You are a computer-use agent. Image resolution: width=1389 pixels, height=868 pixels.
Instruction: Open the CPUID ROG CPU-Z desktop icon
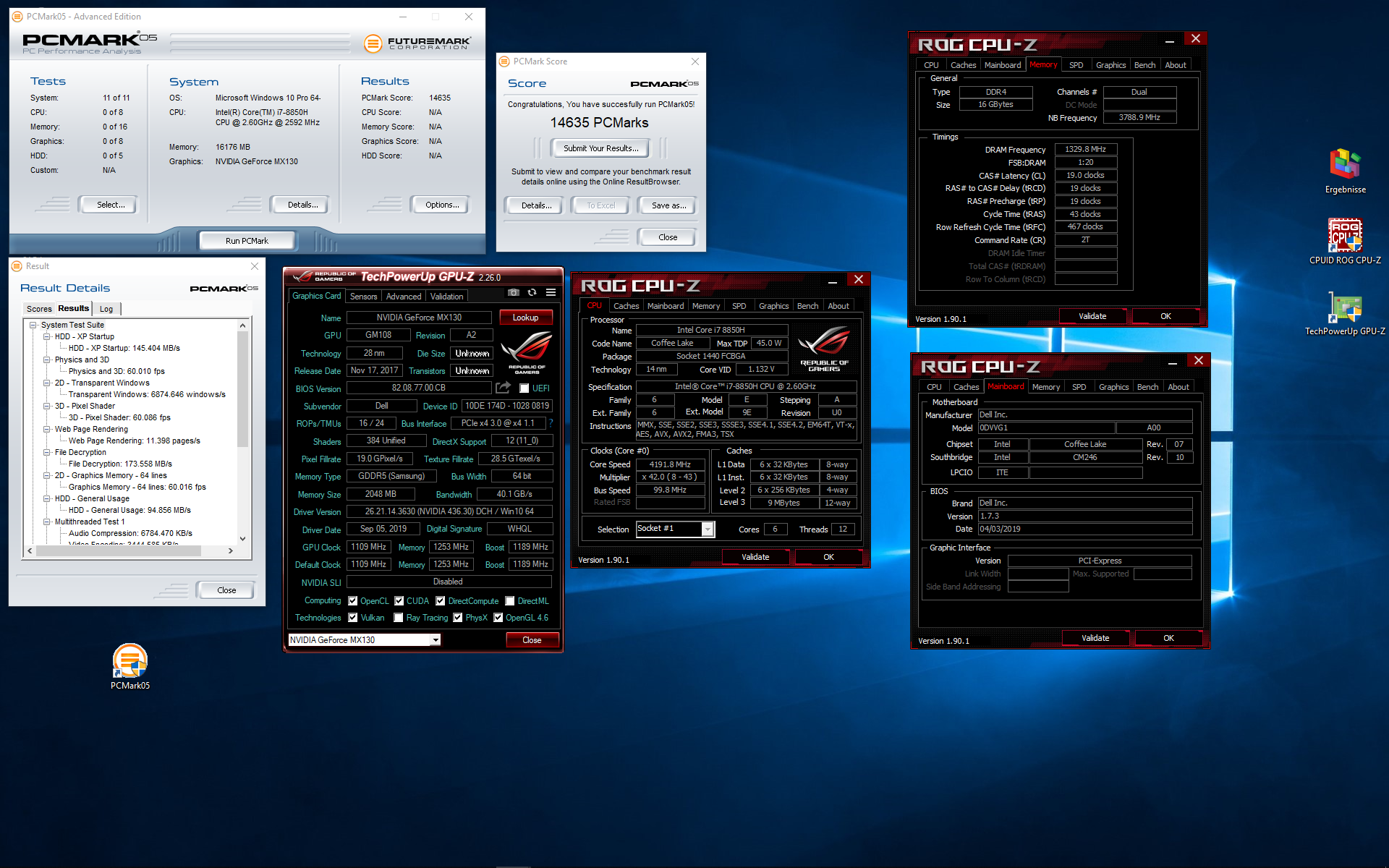tap(1345, 242)
